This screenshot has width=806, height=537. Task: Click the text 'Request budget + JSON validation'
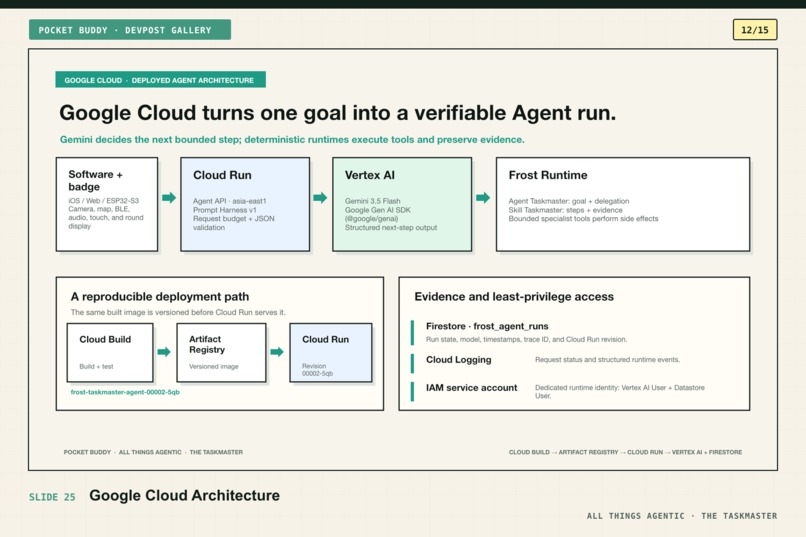point(234,223)
